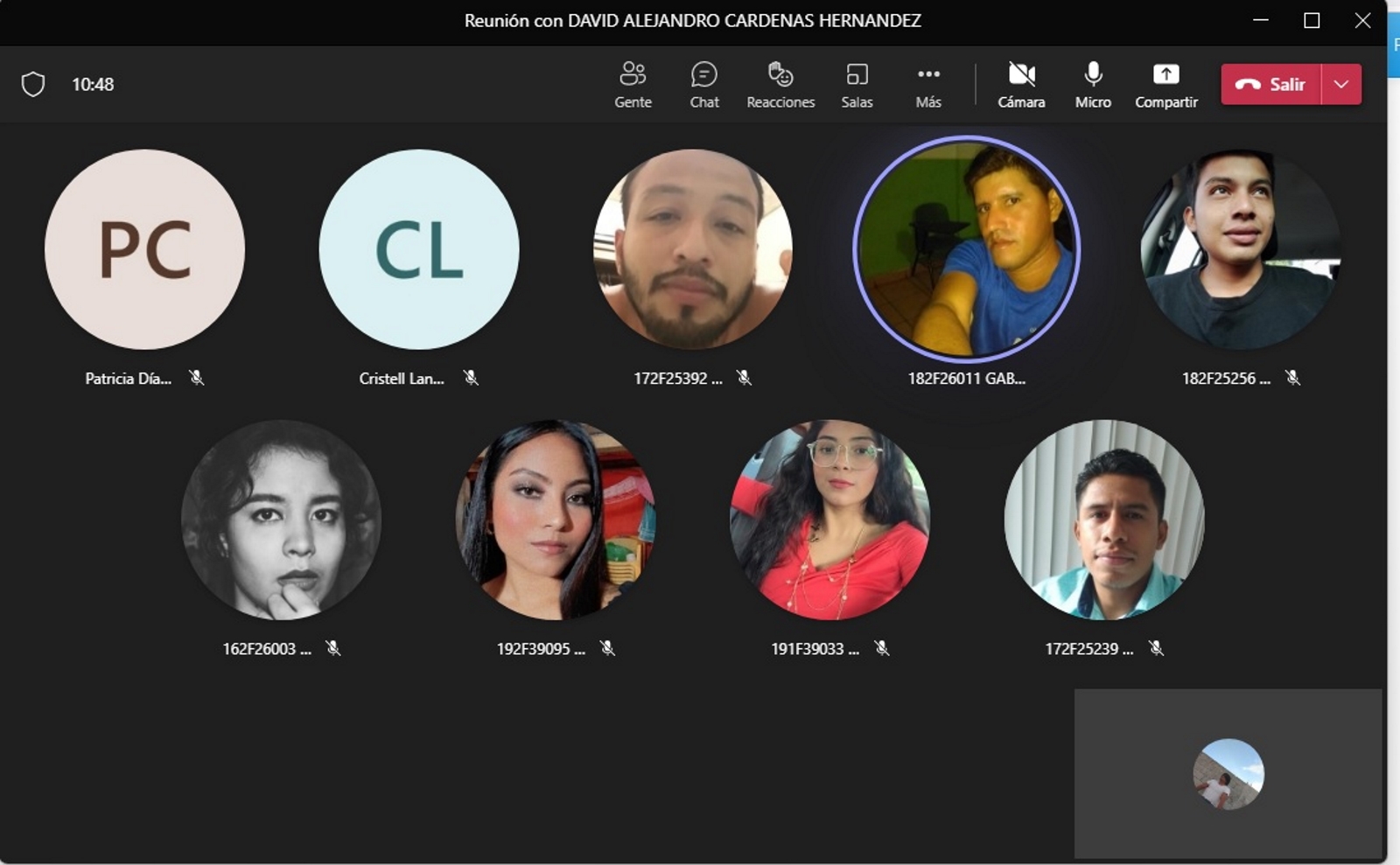This screenshot has width=1400, height=865.
Task: Click the muted mic icon beside Patricia Día...
Action: point(197,378)
